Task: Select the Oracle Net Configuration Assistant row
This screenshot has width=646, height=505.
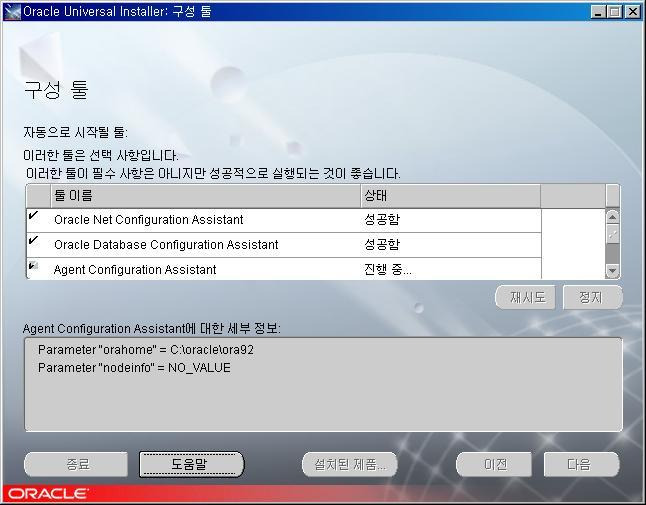Action: click(284, 220)
